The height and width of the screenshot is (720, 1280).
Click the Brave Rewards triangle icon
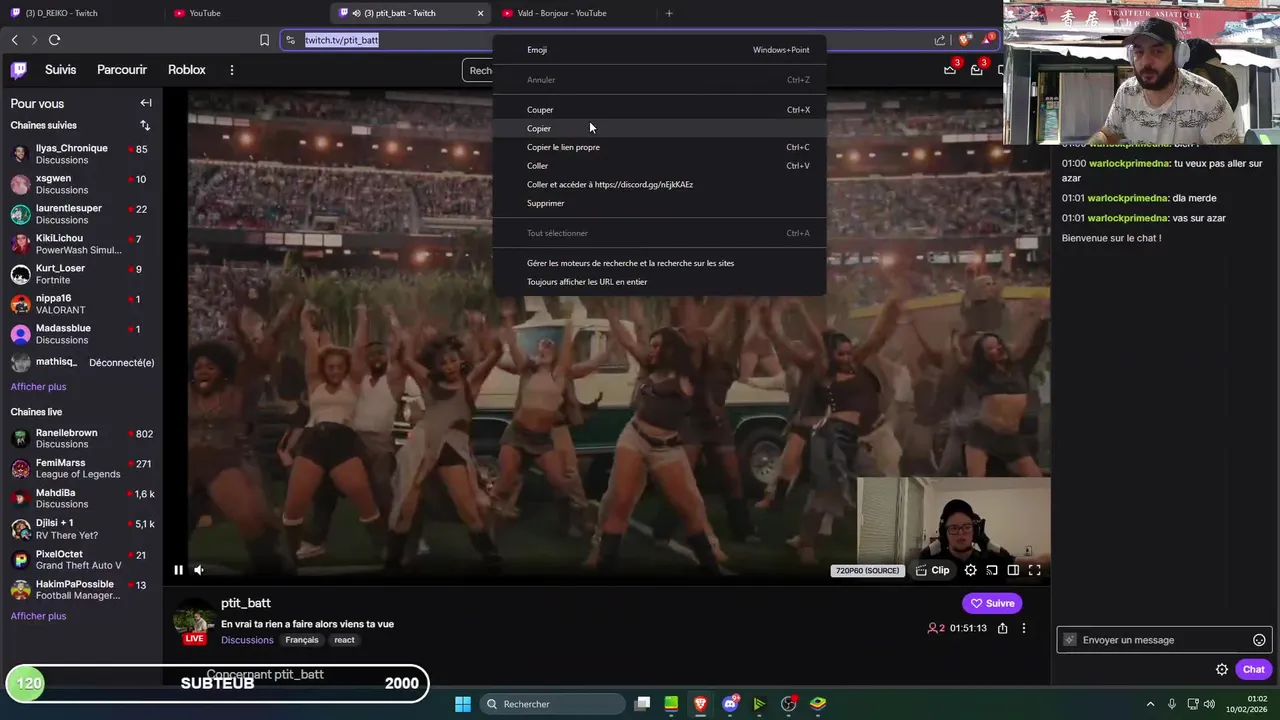[x=988, y=40]
